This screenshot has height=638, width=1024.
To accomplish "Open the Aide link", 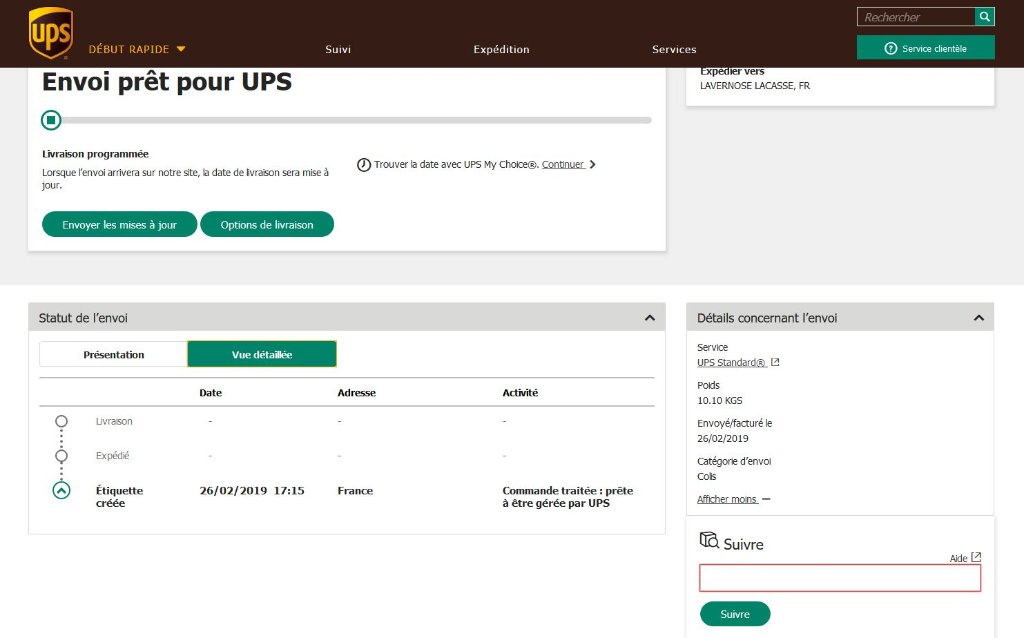I will [x=958, y=558].
